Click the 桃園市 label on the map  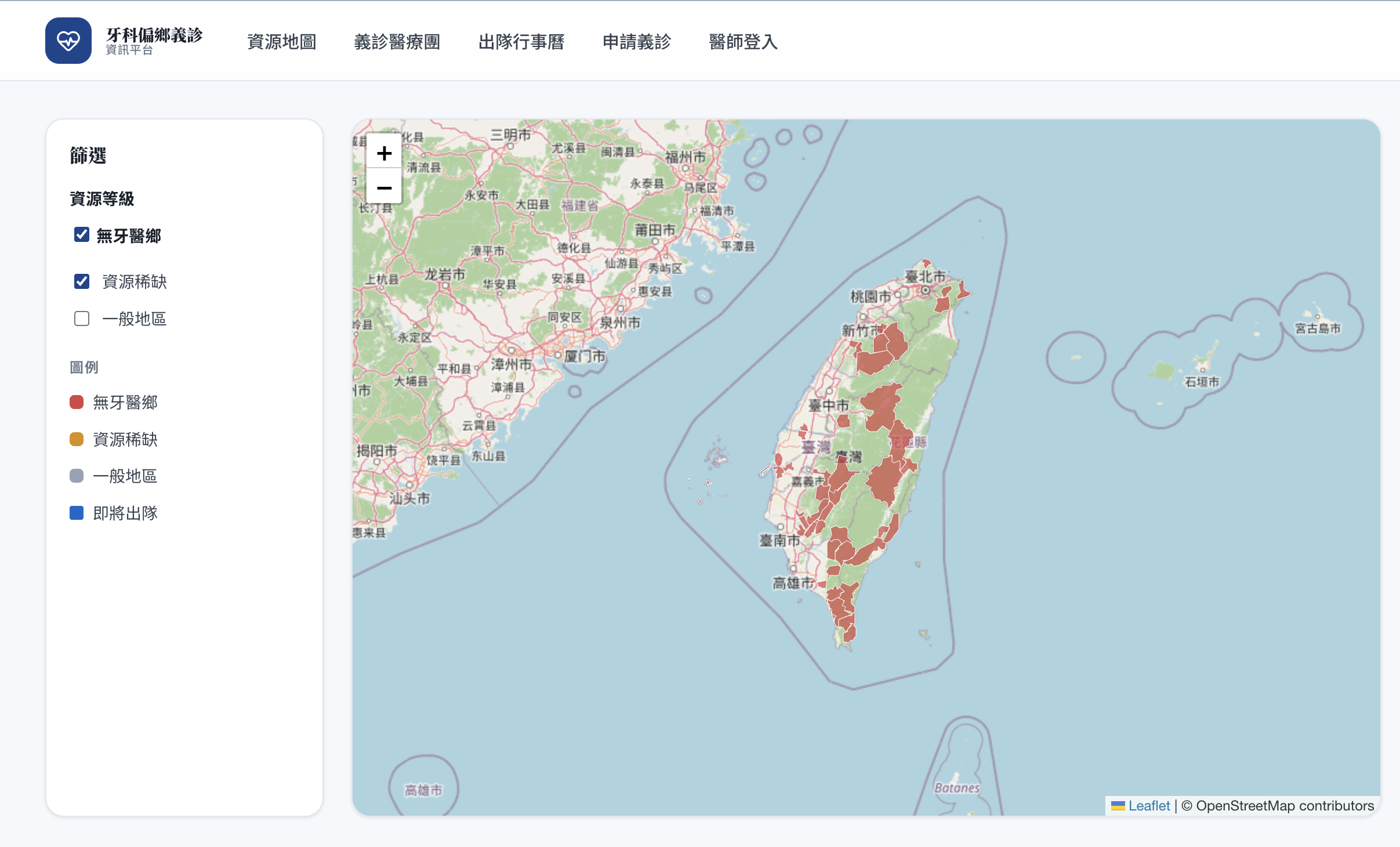(871, 296)
